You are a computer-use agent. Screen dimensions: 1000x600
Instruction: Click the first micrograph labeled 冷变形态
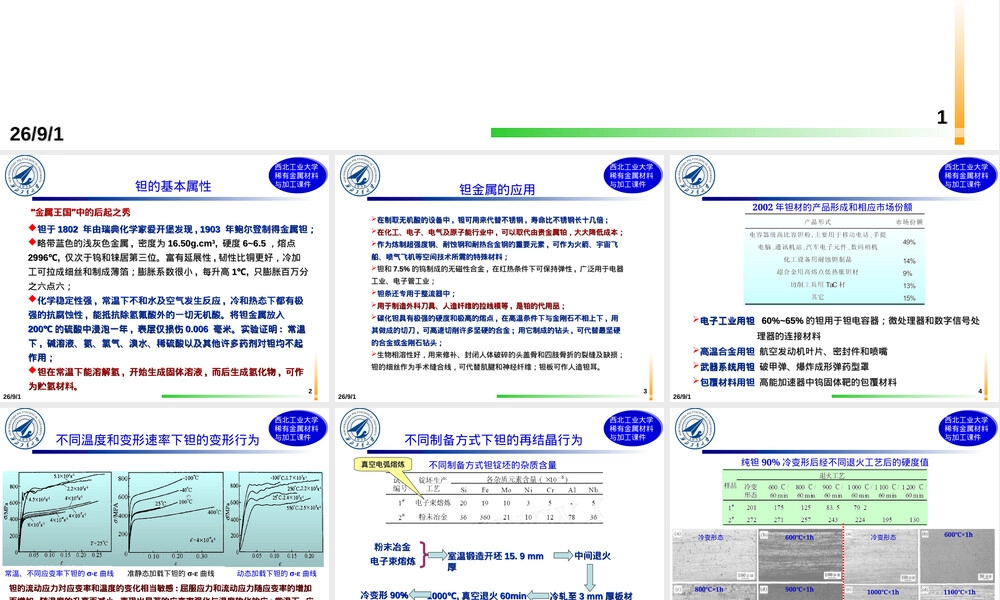[x=714, y=555]
